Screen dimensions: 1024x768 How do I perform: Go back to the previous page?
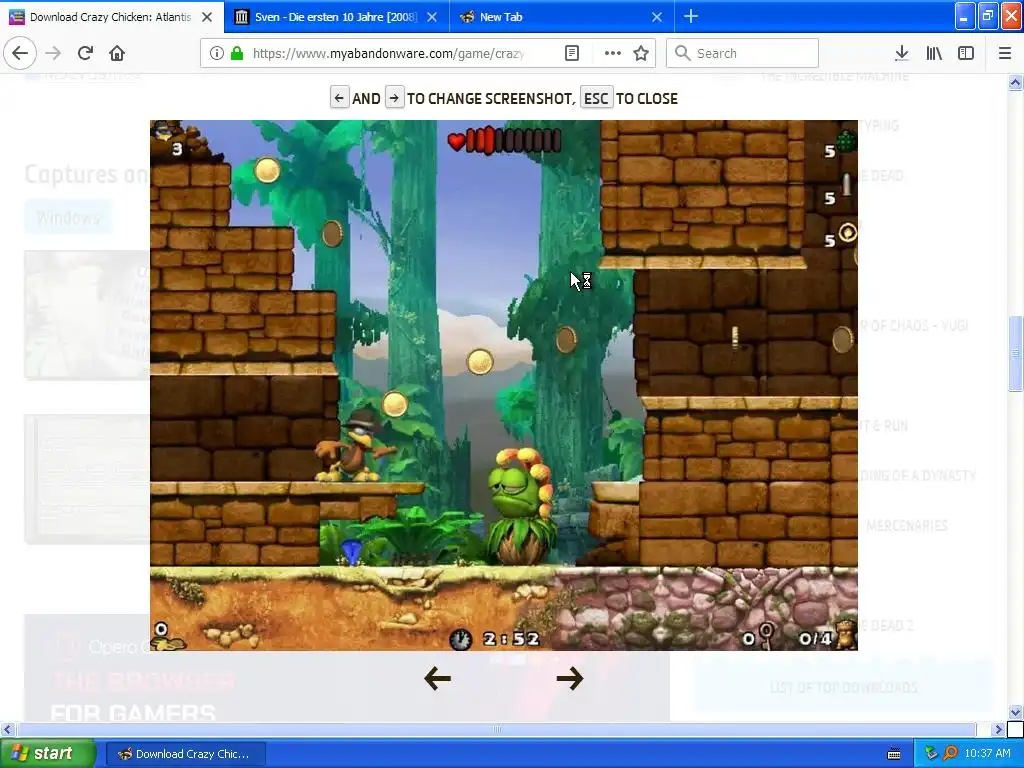pos(20,53)
